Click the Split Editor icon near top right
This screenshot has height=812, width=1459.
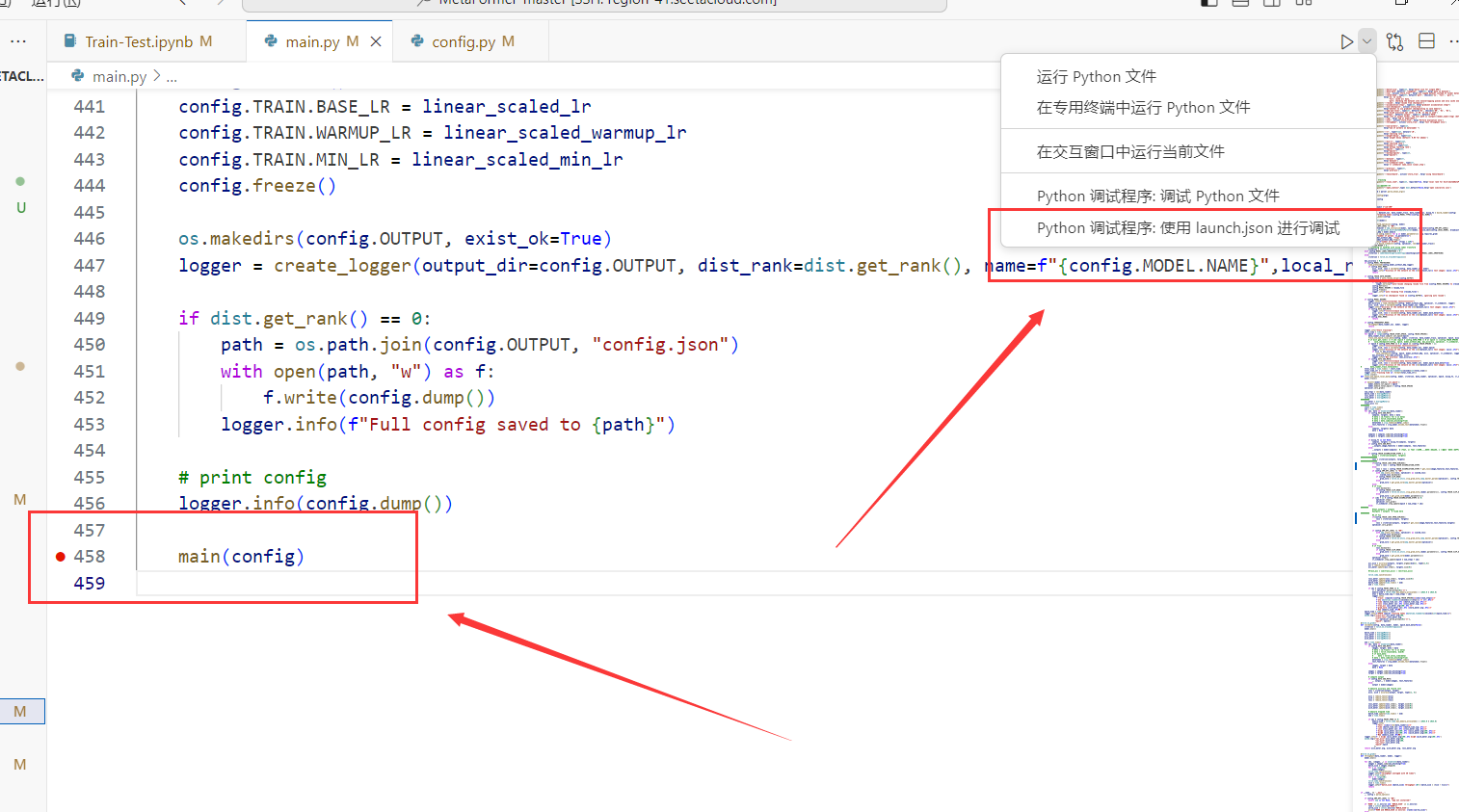(1426, 41)
